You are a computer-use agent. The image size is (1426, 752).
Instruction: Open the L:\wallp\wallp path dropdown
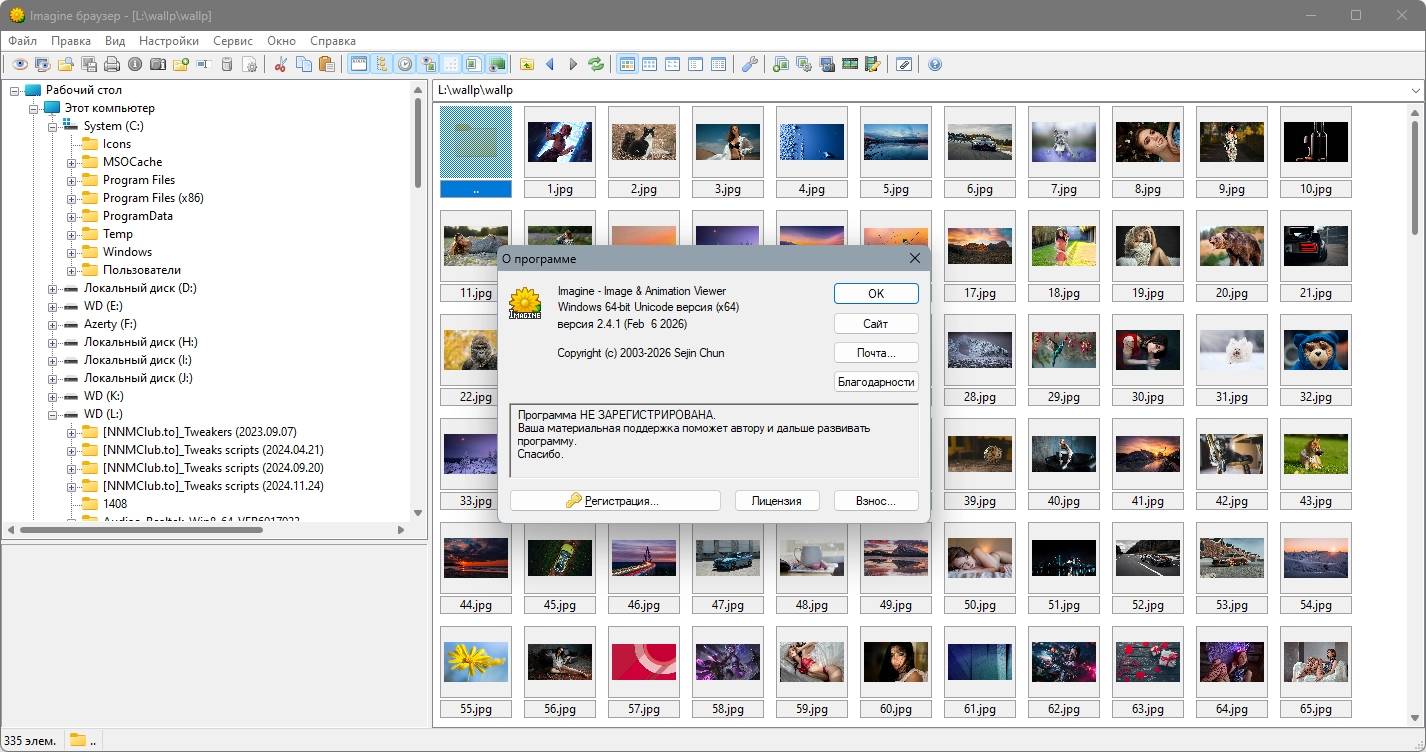[x=1415, y=90]
